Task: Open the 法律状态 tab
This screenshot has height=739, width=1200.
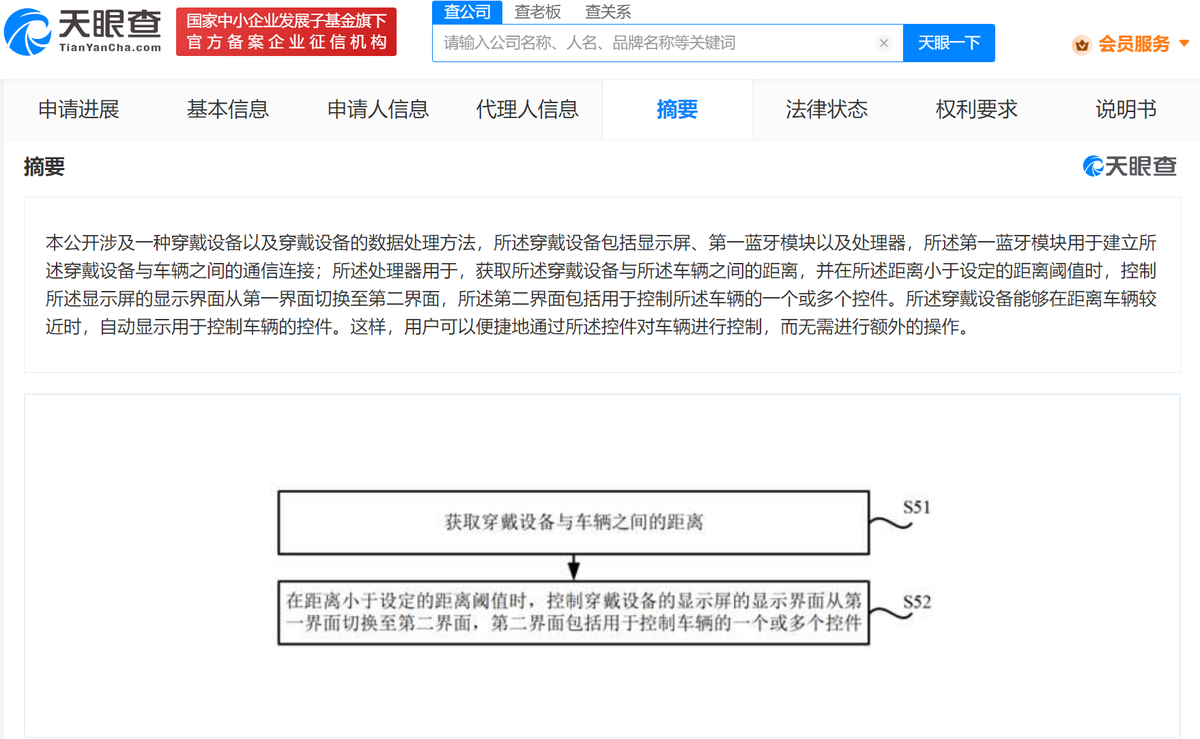Action: pyautogui.click(x=827, y=110)
